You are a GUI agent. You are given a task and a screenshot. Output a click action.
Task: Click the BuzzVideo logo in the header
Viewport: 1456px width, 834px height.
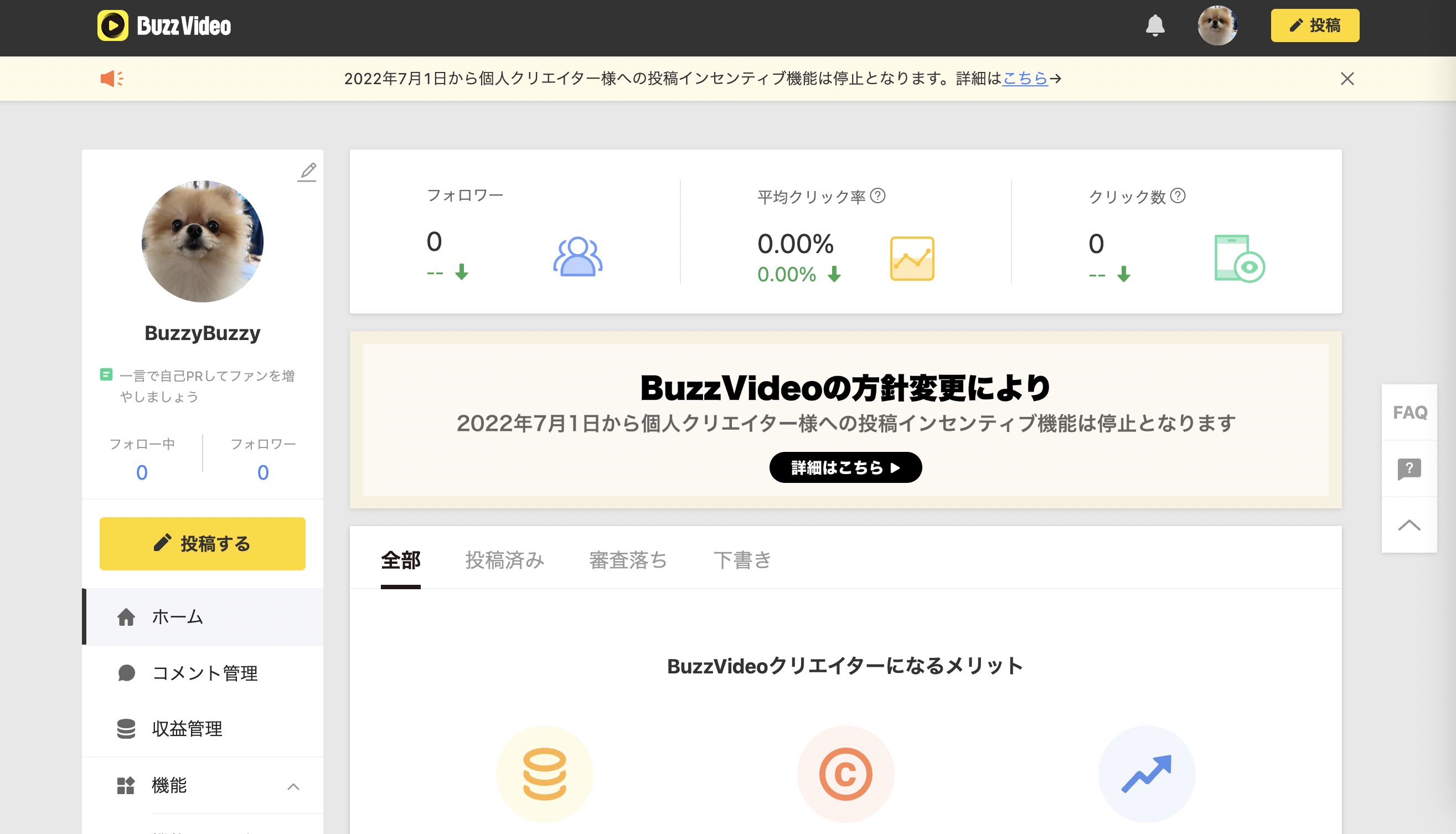164,26
